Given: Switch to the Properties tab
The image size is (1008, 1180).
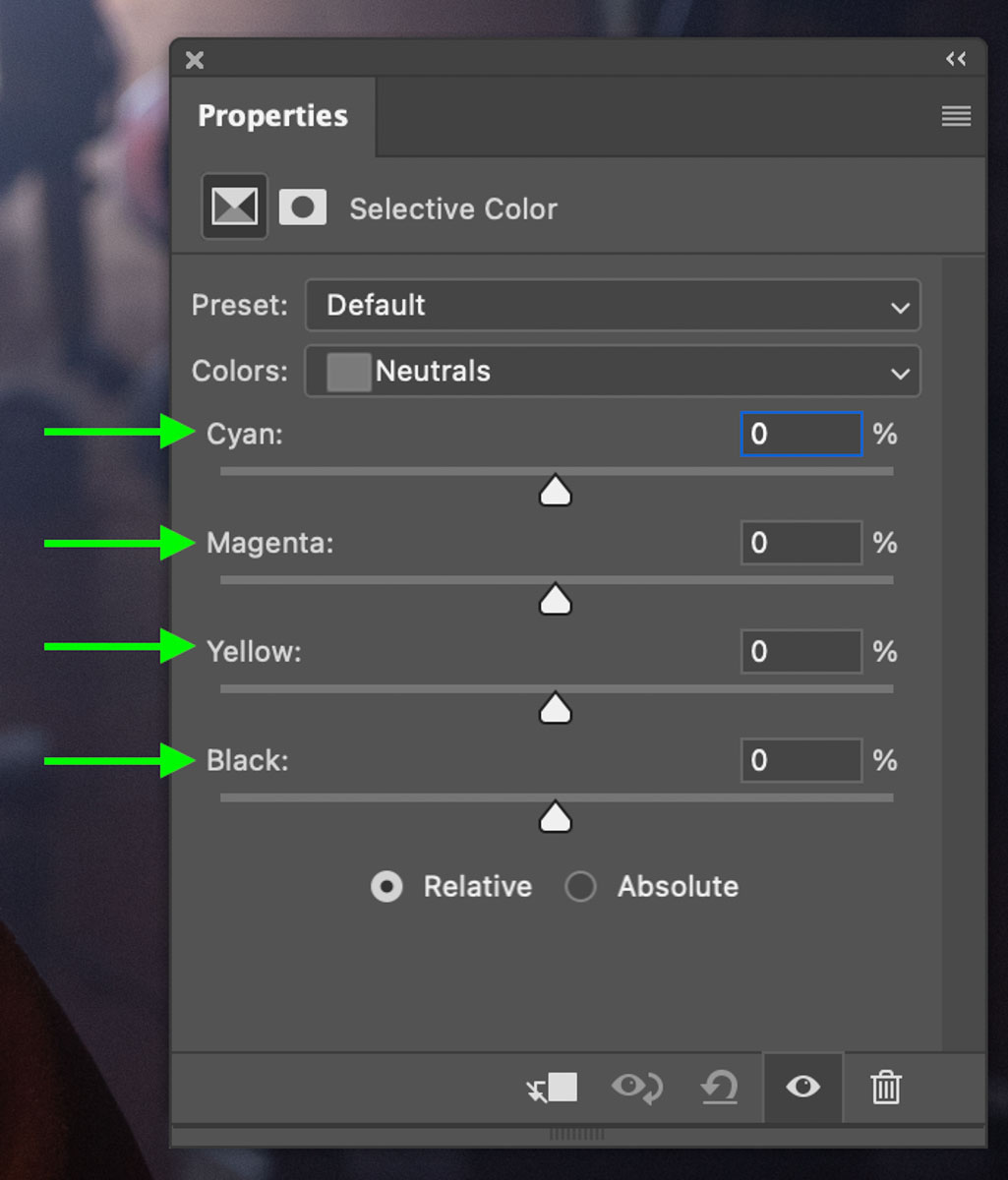Looking at the screenshot, I should click(272, 116).
